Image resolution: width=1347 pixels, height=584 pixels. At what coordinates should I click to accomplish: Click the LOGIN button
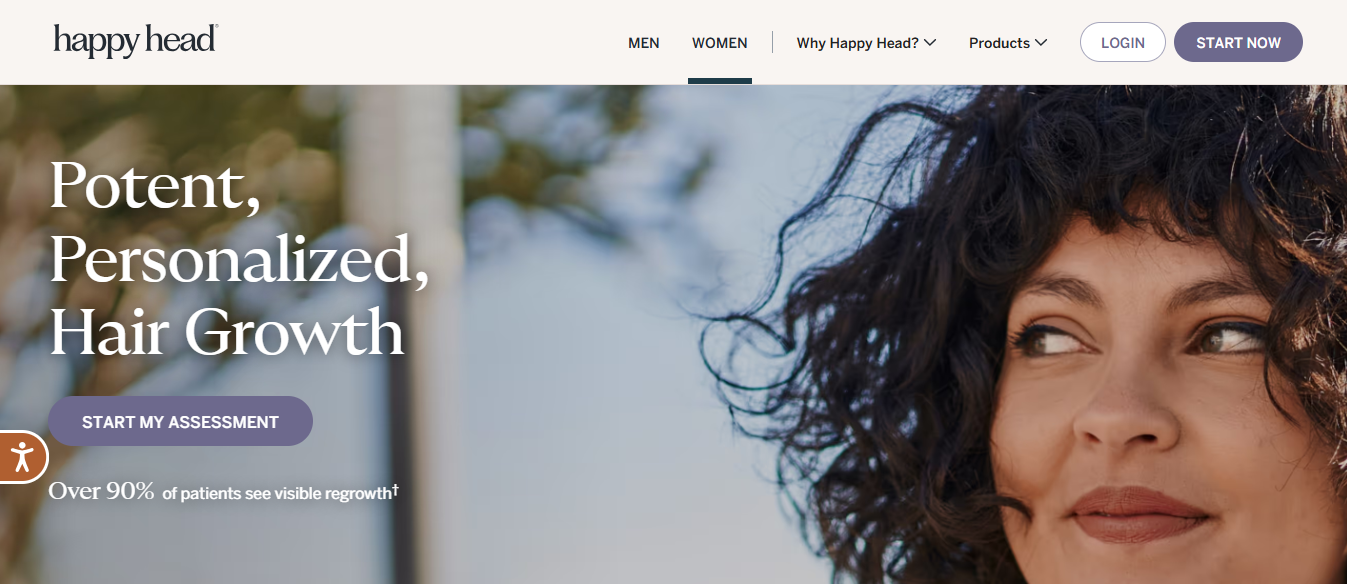pyautogui.click(x=1123, y=42)
